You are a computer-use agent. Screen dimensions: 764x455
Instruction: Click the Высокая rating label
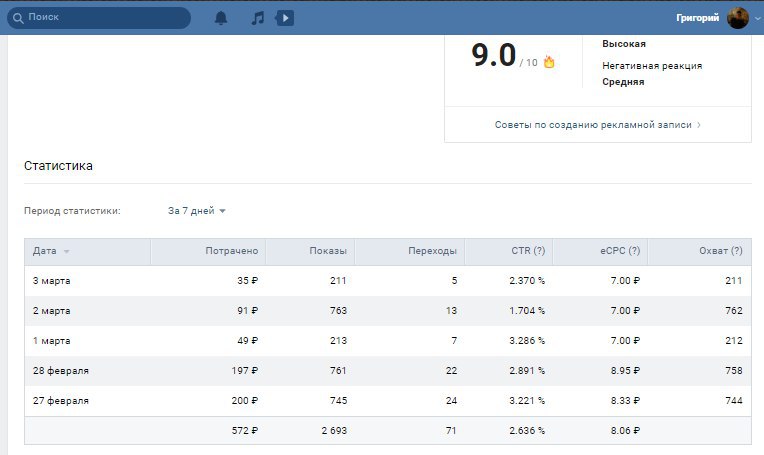pyautogui.click(x=624, y=44)
